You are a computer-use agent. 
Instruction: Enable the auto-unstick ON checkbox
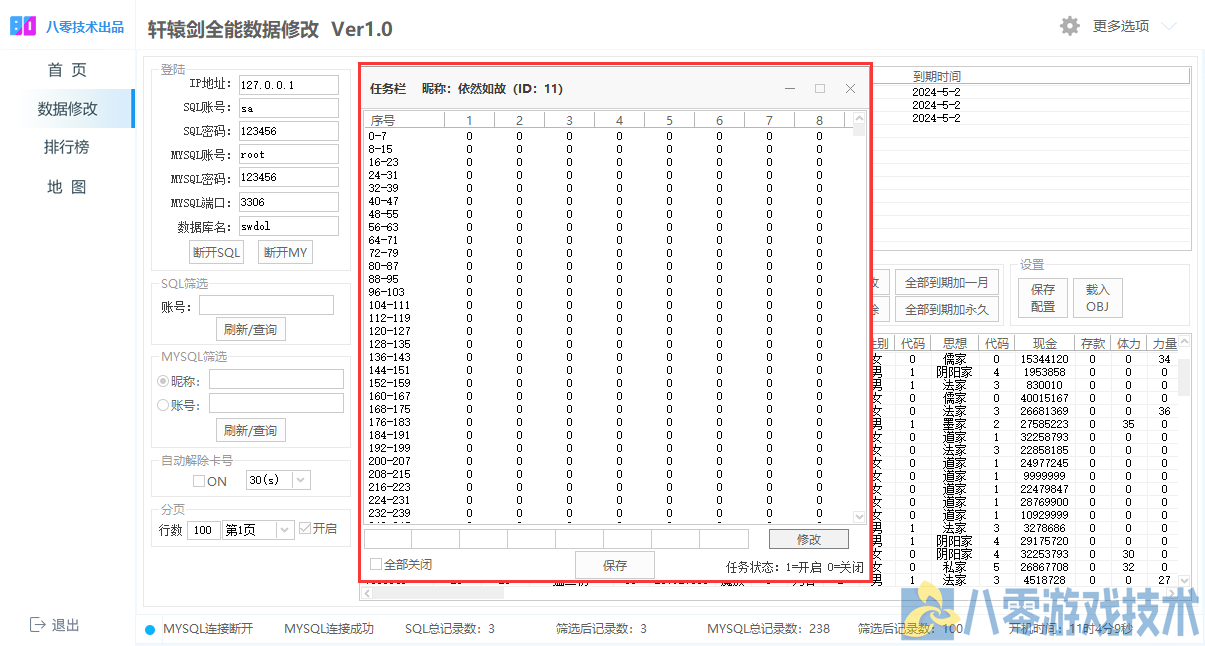click(199, 481)
